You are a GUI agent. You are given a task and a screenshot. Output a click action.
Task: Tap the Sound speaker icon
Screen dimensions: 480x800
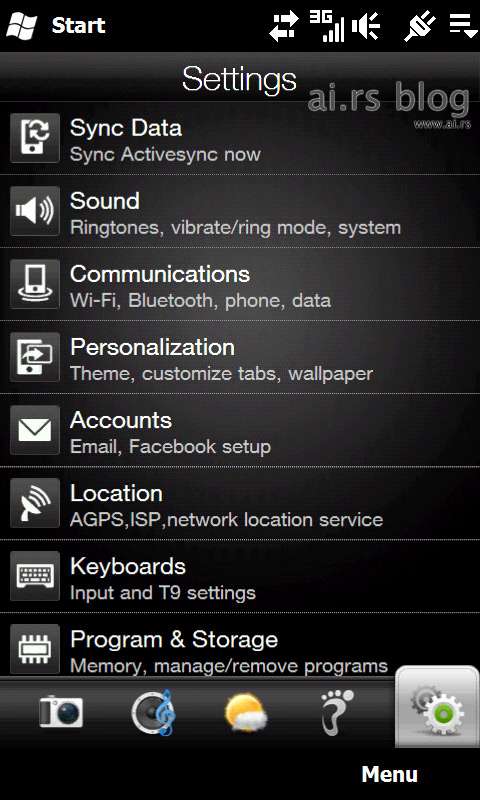pos(35,211)
